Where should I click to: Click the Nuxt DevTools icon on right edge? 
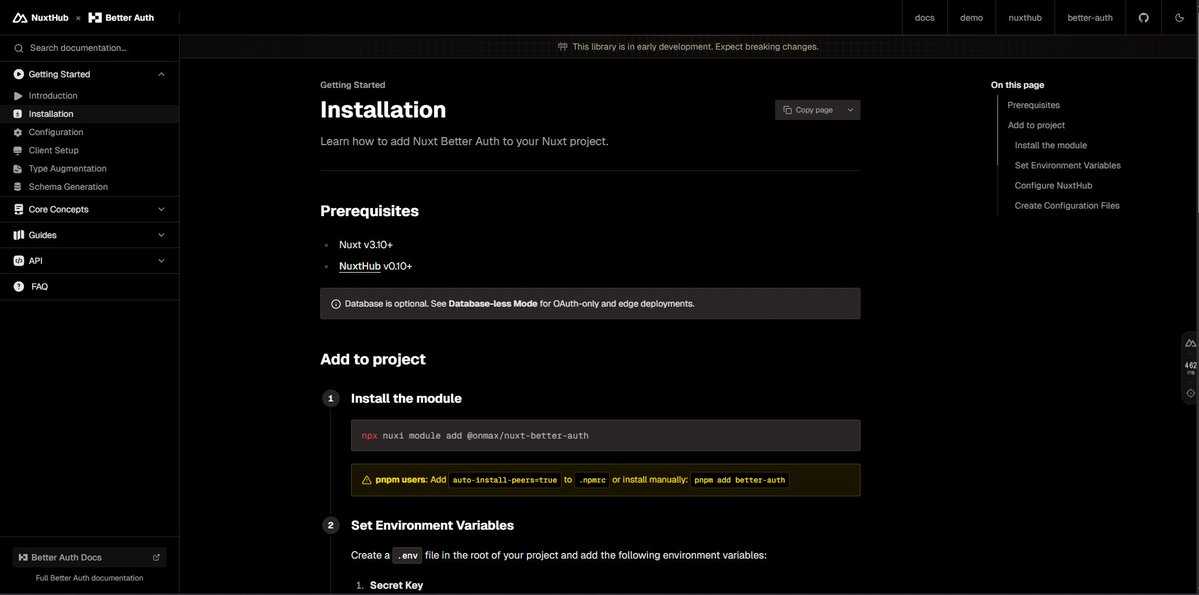point(1191,343)
